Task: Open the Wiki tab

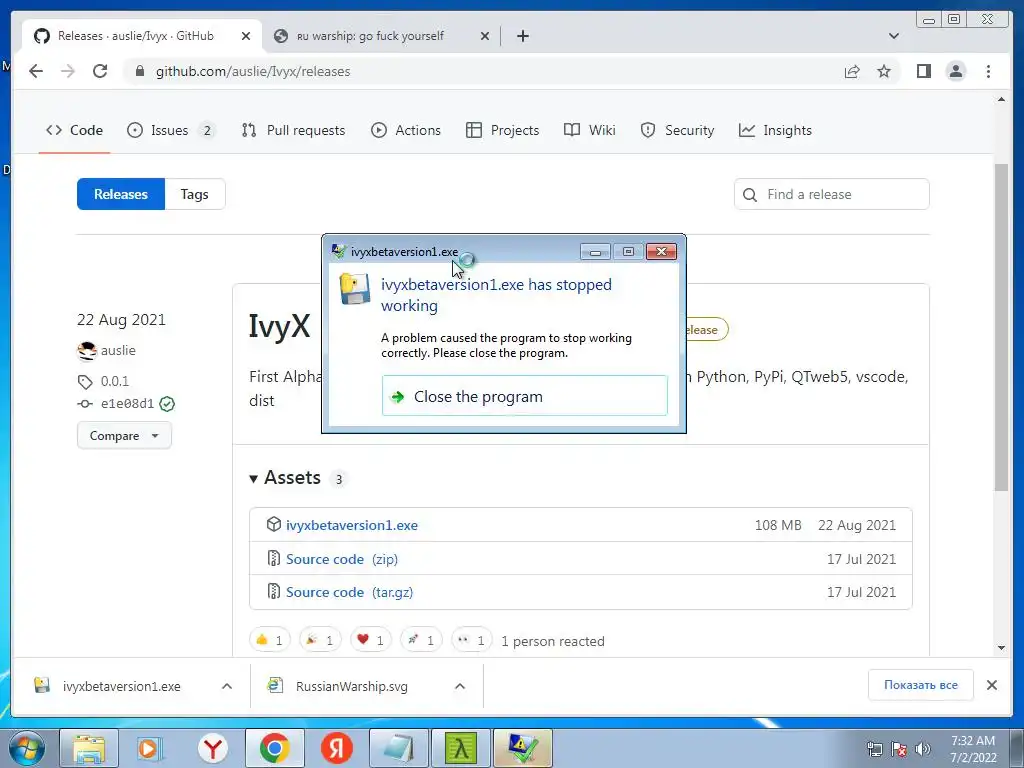Action: click(590, 130)
